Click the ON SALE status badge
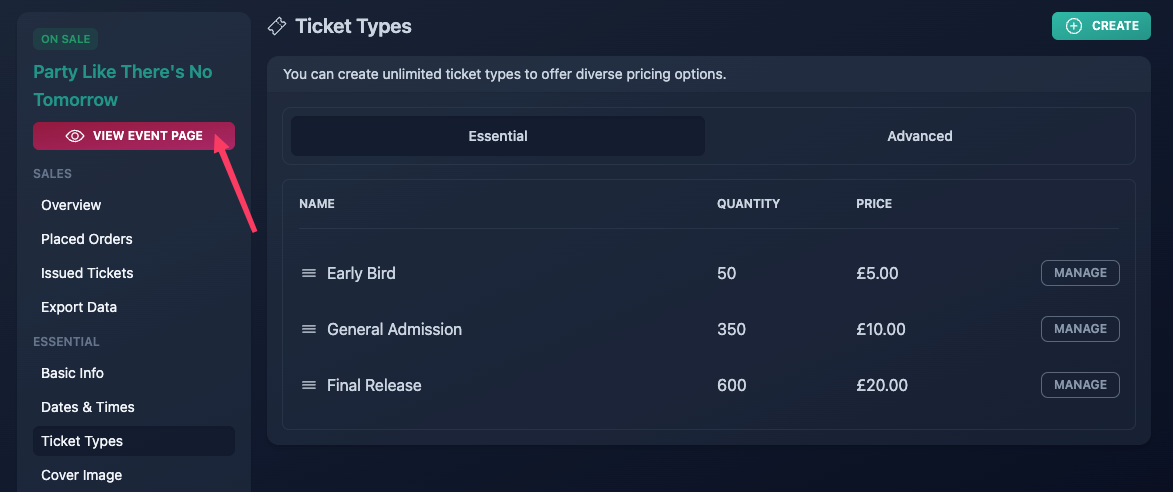The image size is (1173, 492). [x=65, y=40]
